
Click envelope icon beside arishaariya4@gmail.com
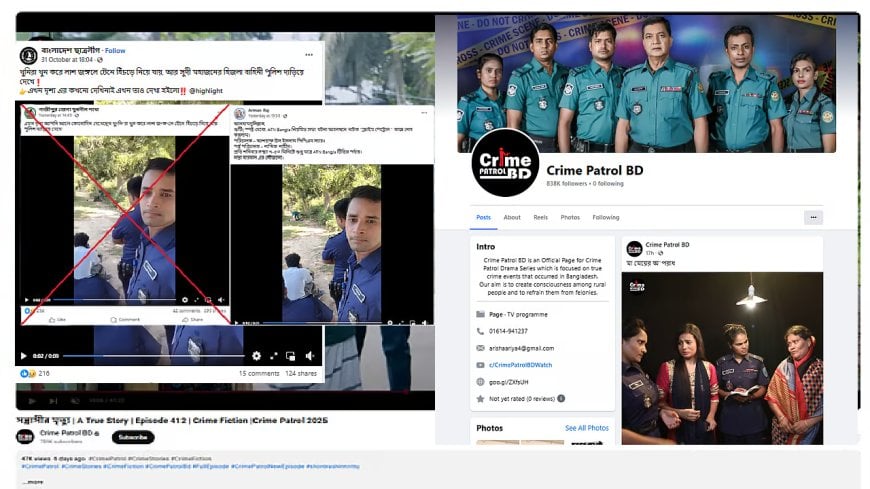tap(480, 348)
